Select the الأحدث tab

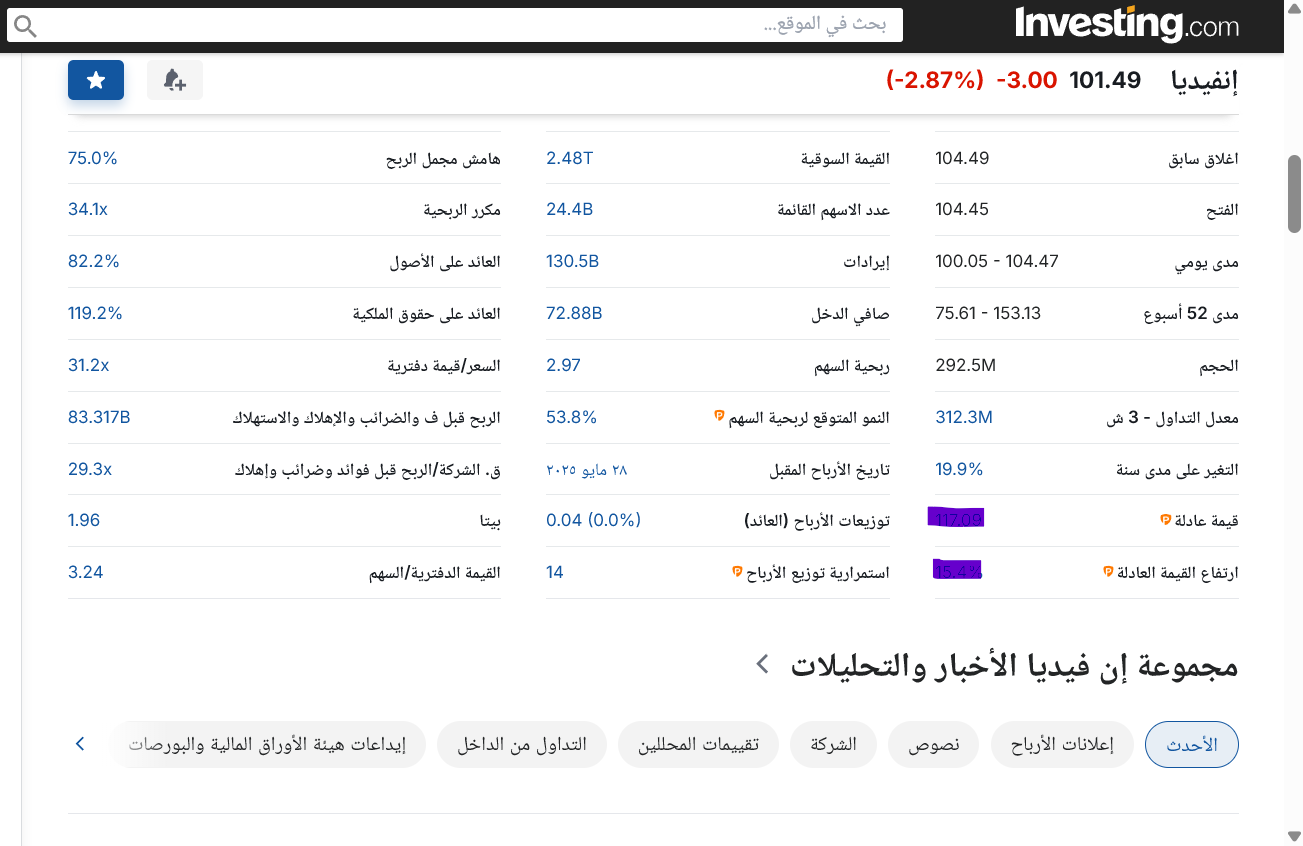(x=1192, y=745)
